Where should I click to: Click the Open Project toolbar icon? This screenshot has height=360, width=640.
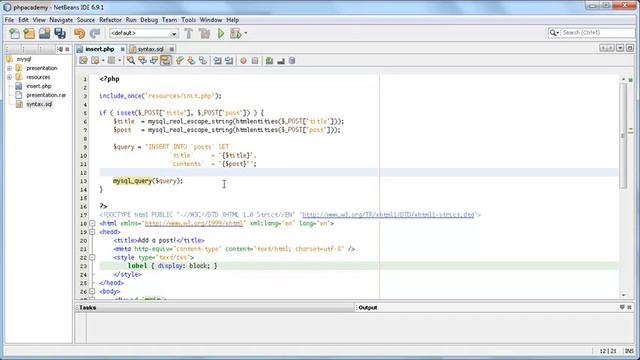point(44,33)
